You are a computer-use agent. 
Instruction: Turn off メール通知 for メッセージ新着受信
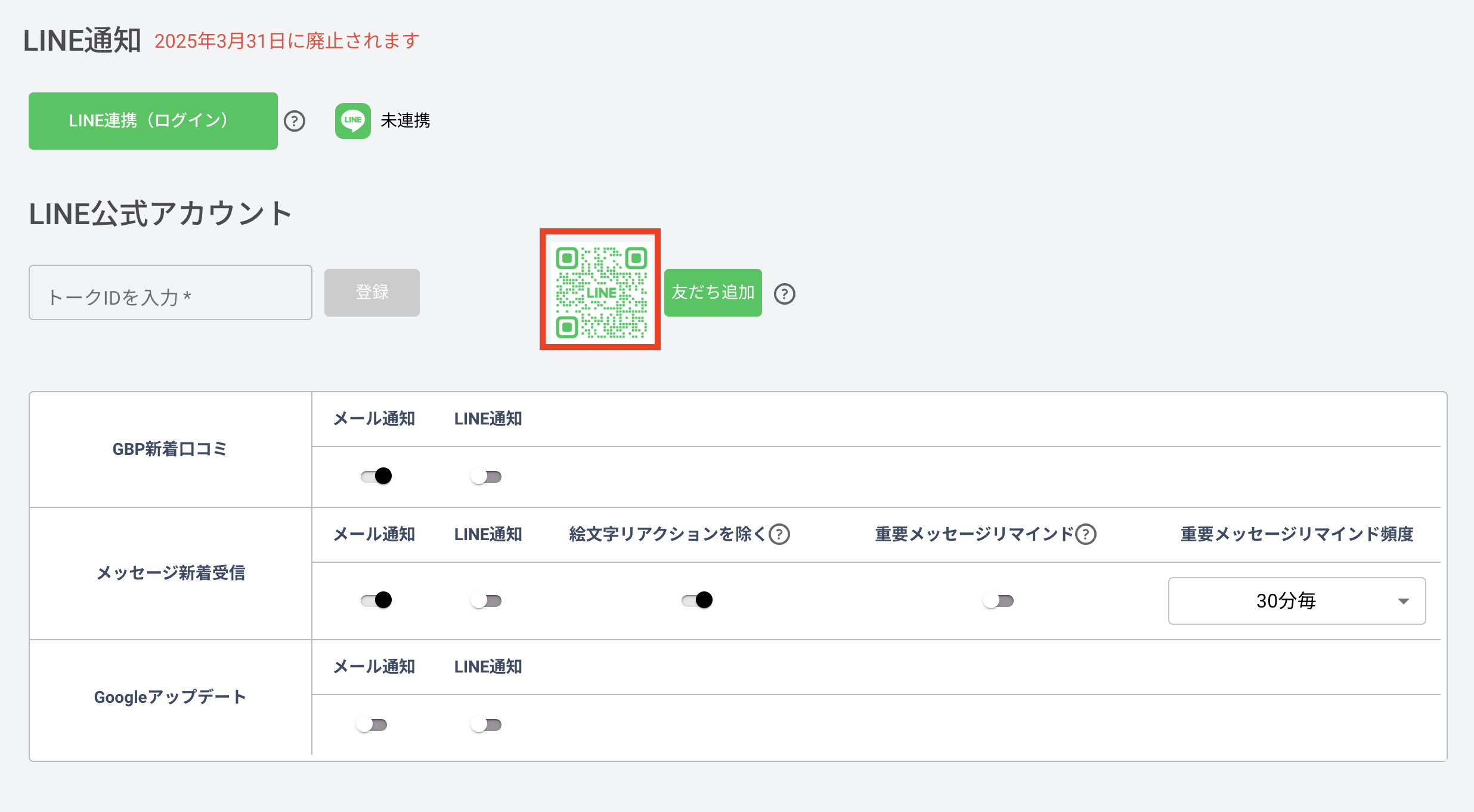click(x=375, y=600)
